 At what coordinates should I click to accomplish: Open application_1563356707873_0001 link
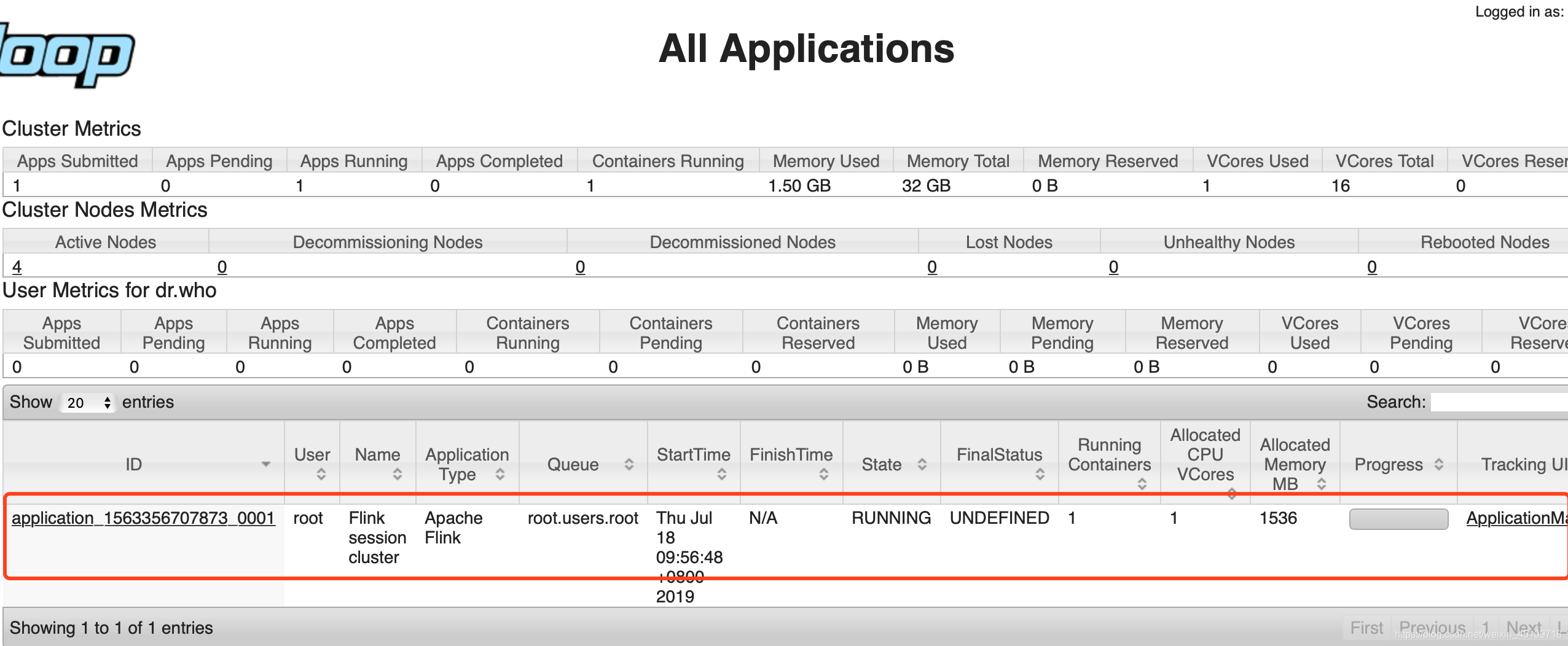click(x=143, y=518)
